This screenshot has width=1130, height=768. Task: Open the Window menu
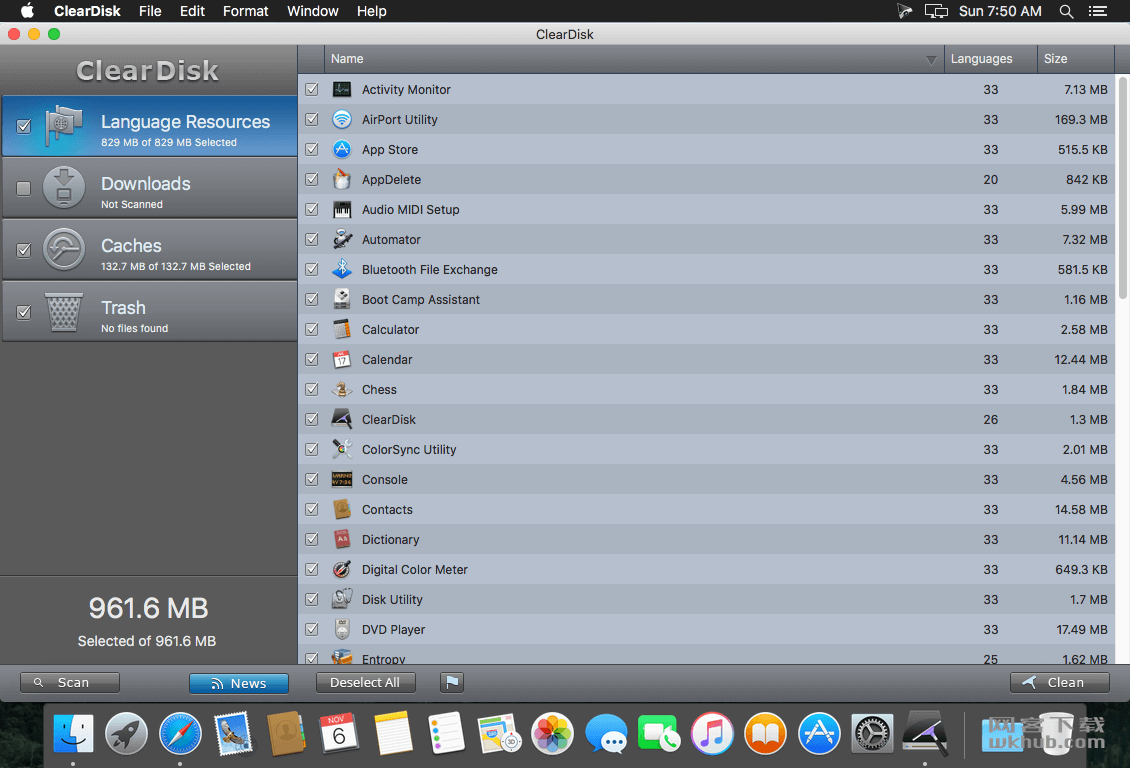pos(313,11)
